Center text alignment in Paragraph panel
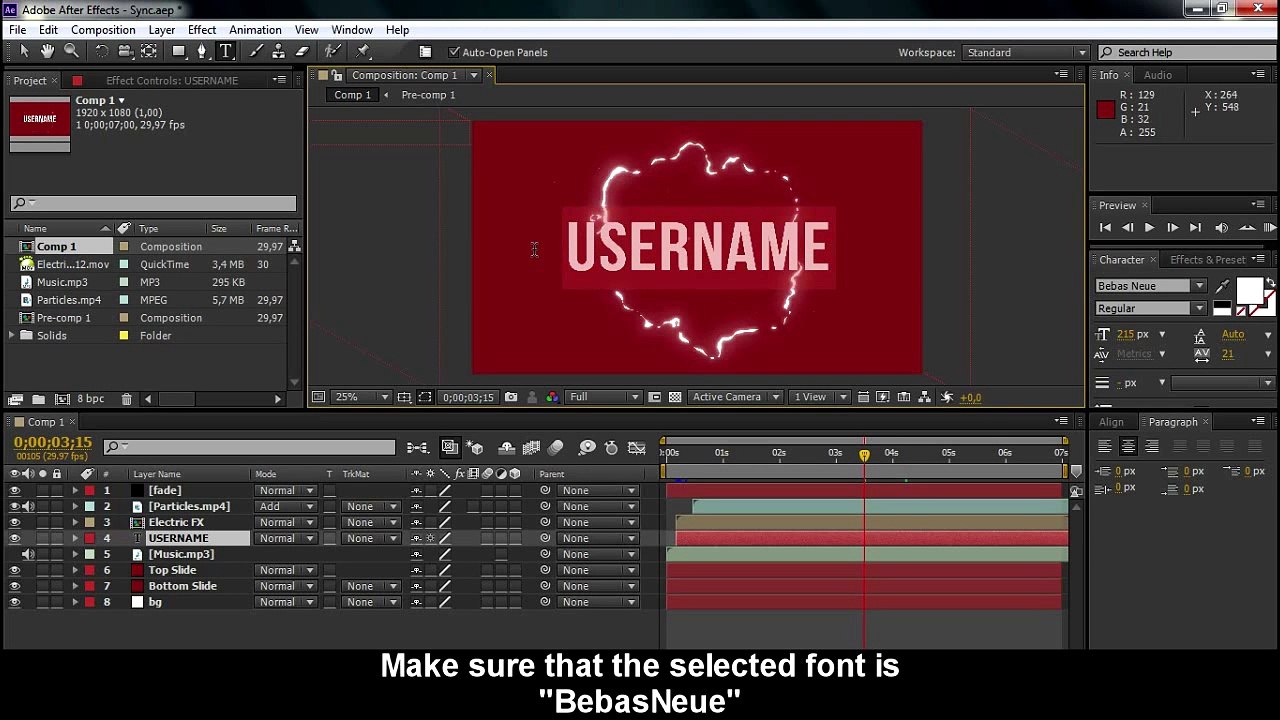 [x=1128, y=447]
